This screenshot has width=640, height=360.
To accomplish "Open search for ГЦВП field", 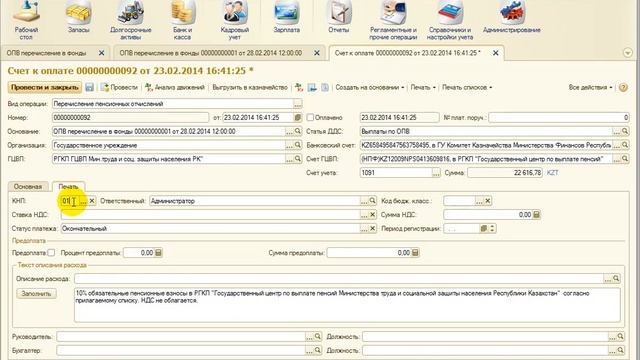I will (x=298, y=159).
